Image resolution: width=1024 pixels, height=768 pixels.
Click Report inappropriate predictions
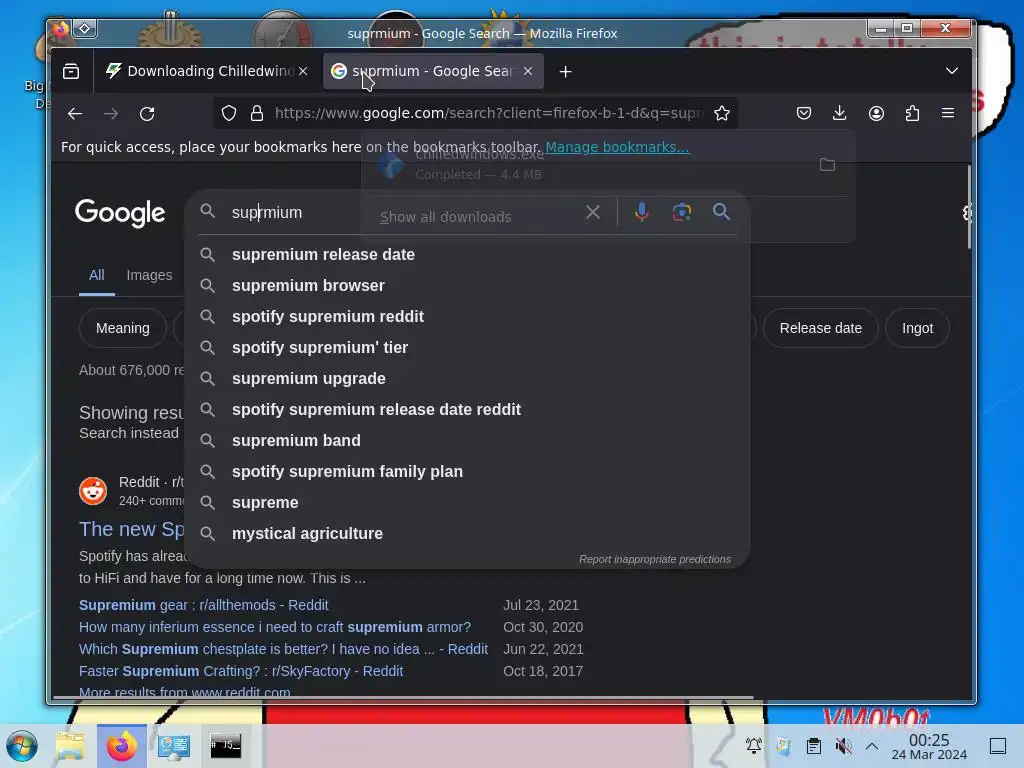pos(655,560)
